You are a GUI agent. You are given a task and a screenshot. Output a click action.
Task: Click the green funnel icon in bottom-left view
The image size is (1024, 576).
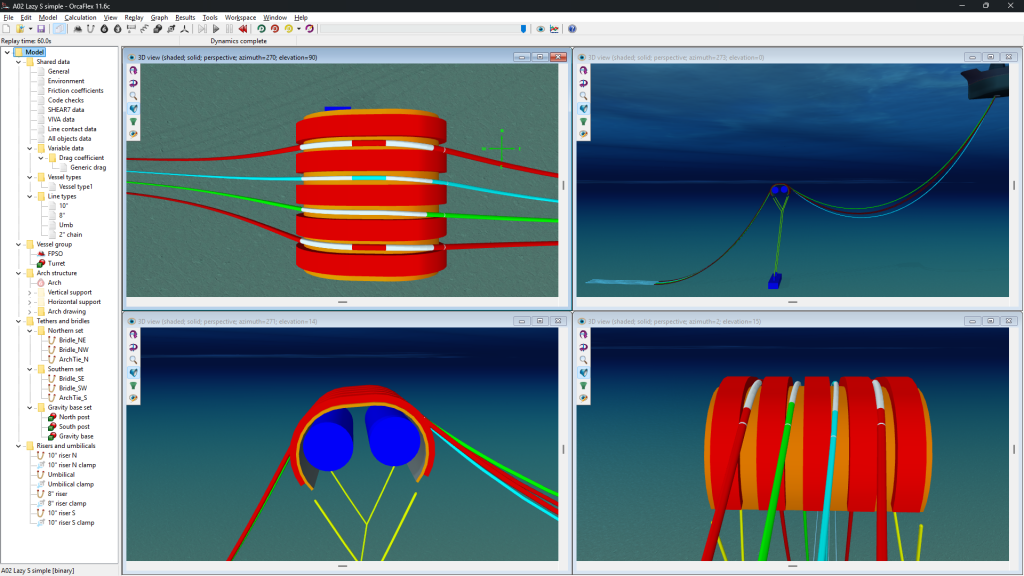(134, 384)
